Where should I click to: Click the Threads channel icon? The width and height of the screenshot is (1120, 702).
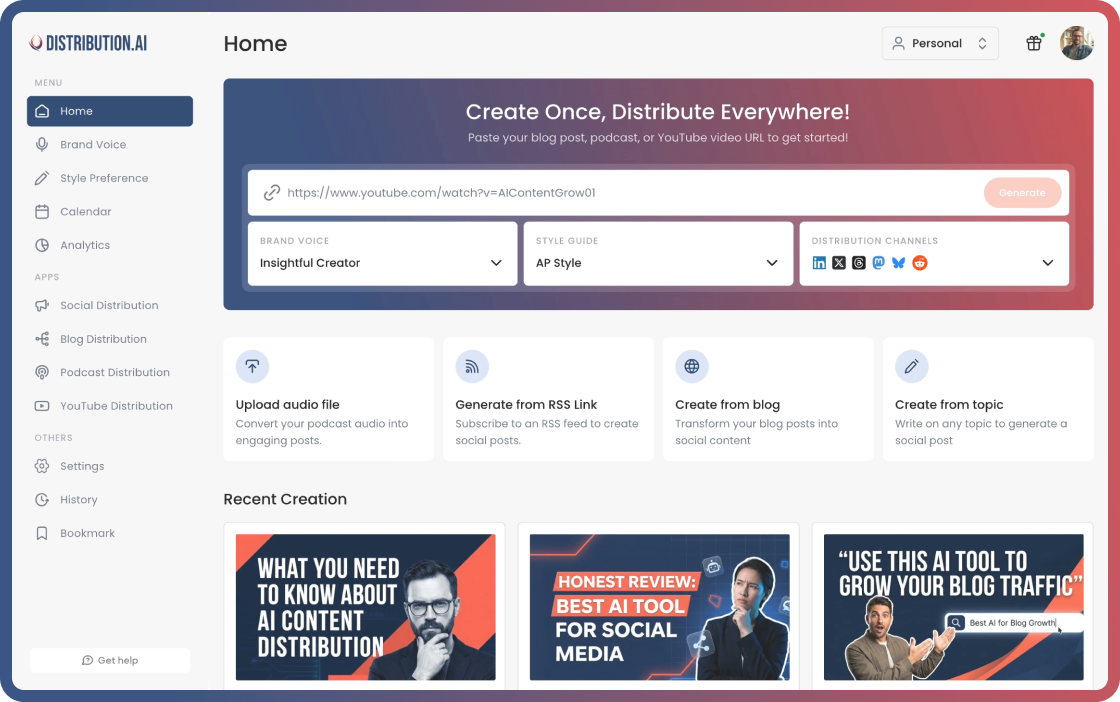click(x=859, y=263)
